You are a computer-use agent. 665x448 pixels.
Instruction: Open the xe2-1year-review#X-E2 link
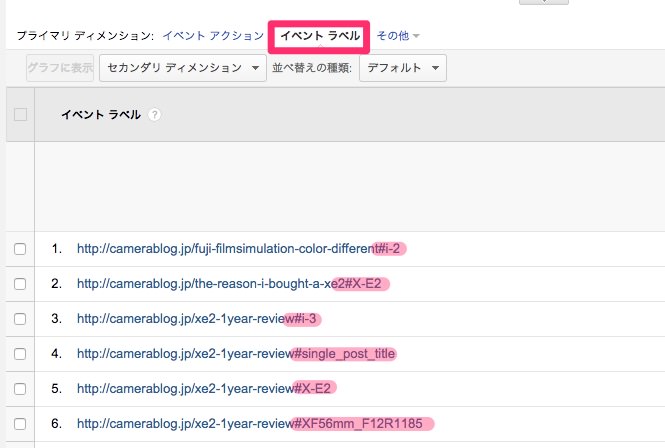click(x=204, y=389)
